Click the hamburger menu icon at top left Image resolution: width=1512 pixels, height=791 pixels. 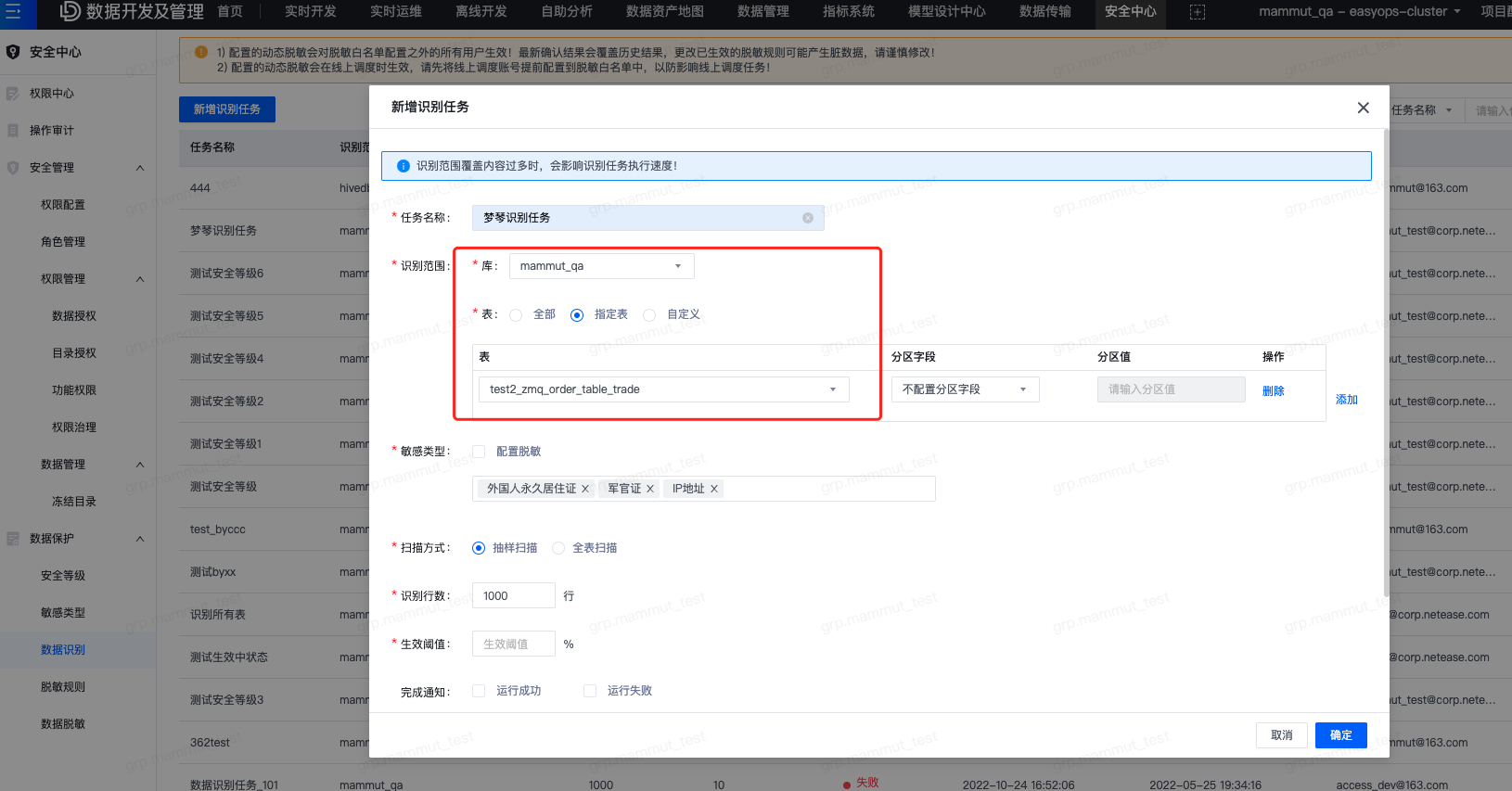click(13, 11)
